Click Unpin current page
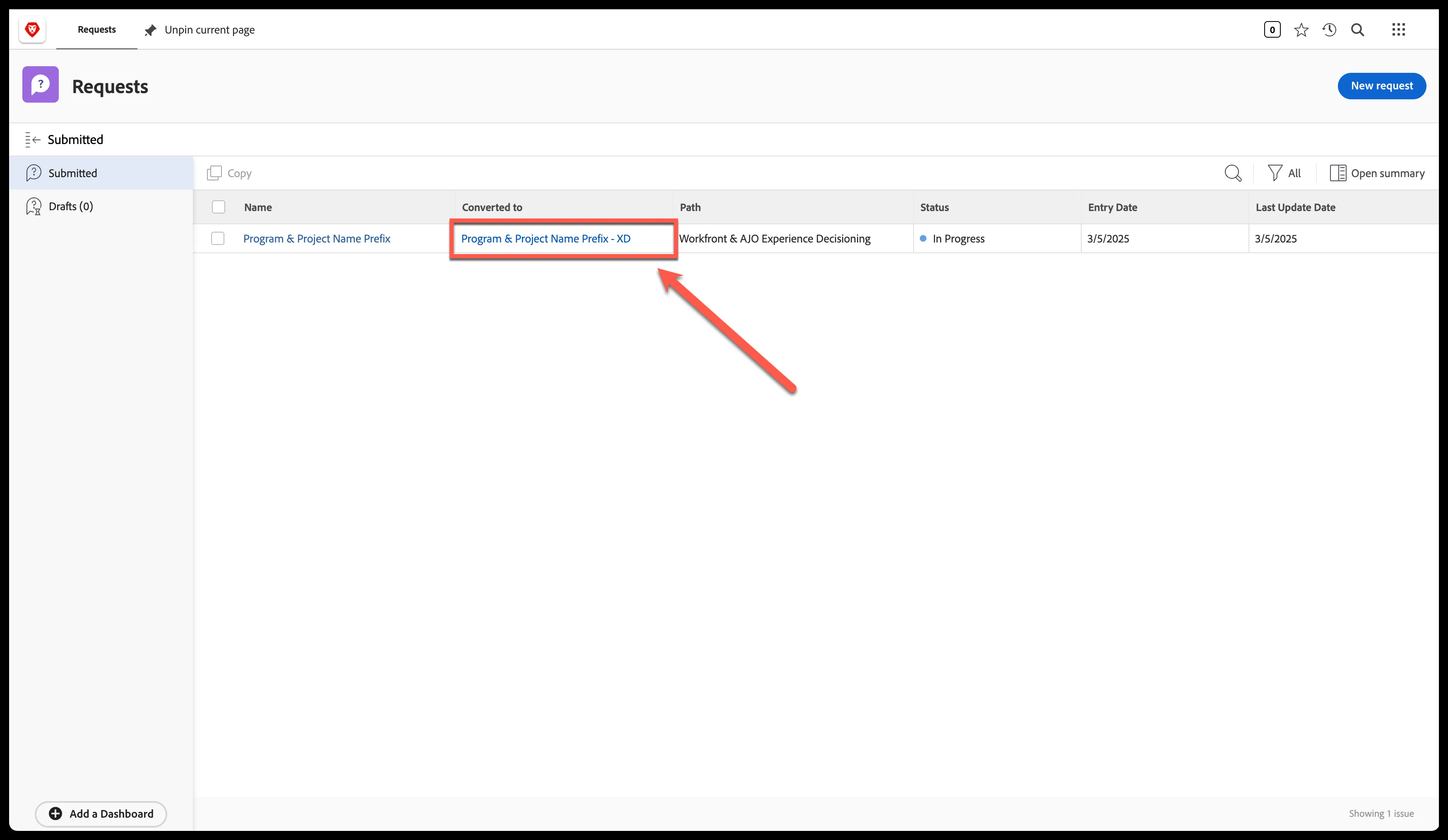This screenshot has height=840, width=1448. (x=200, y=30)
